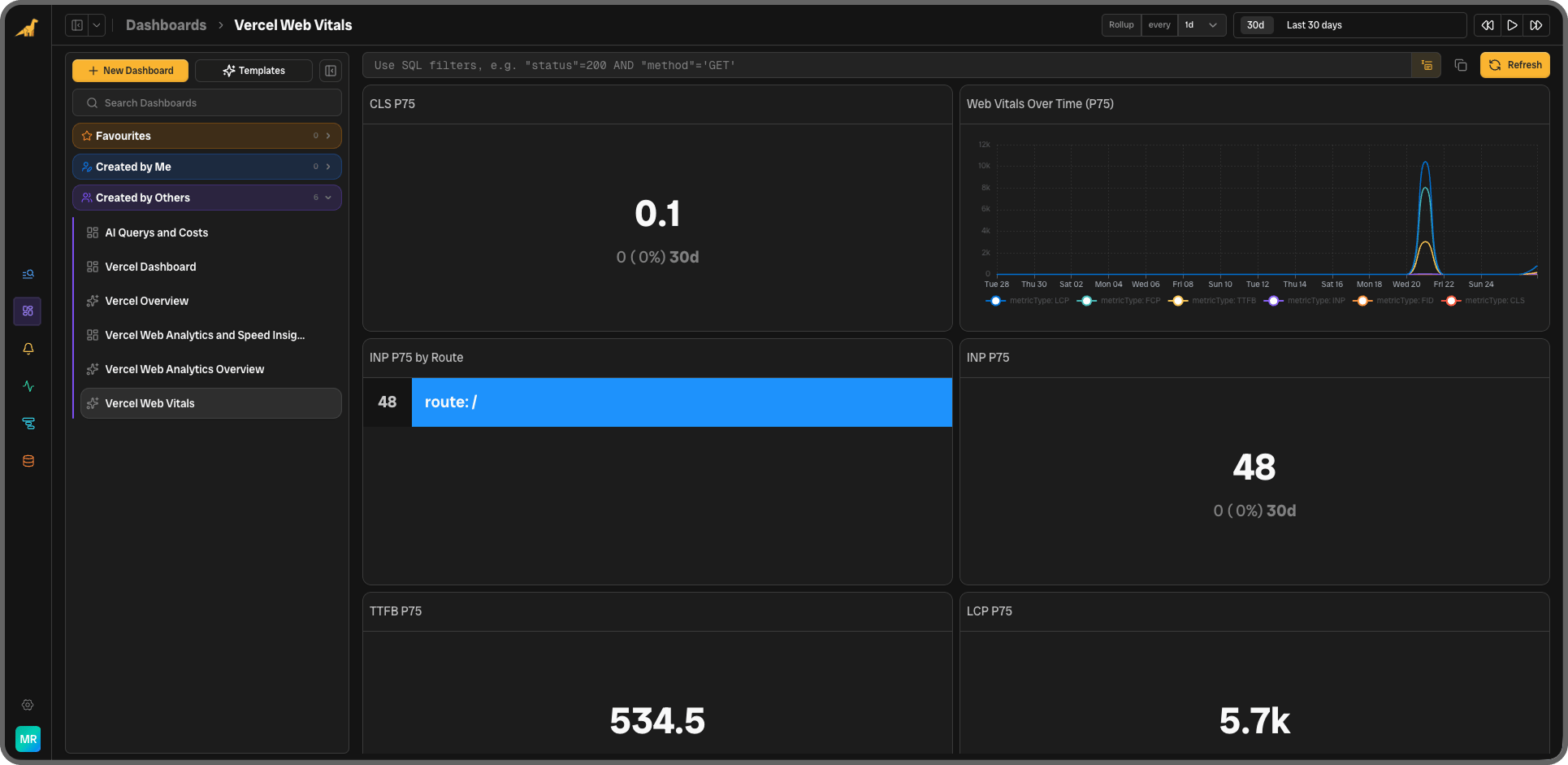
Task: Toggle the metricType: LCP legend series
Action: pos(1028,301)
